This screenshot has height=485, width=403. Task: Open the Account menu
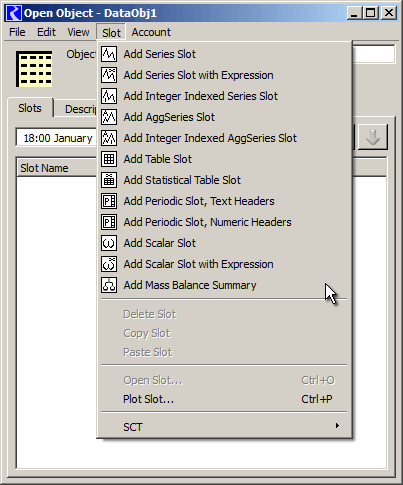pyautogui.click(x=151, y=32)
